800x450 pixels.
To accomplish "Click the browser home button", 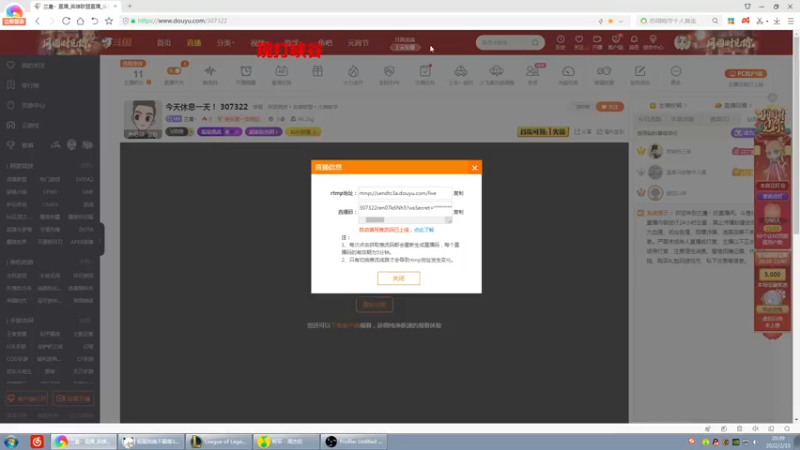I will 81,21.
